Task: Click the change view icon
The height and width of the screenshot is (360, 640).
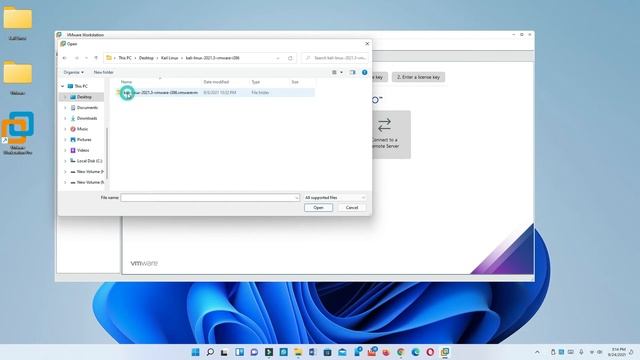Action: click(x=334, y=72)
